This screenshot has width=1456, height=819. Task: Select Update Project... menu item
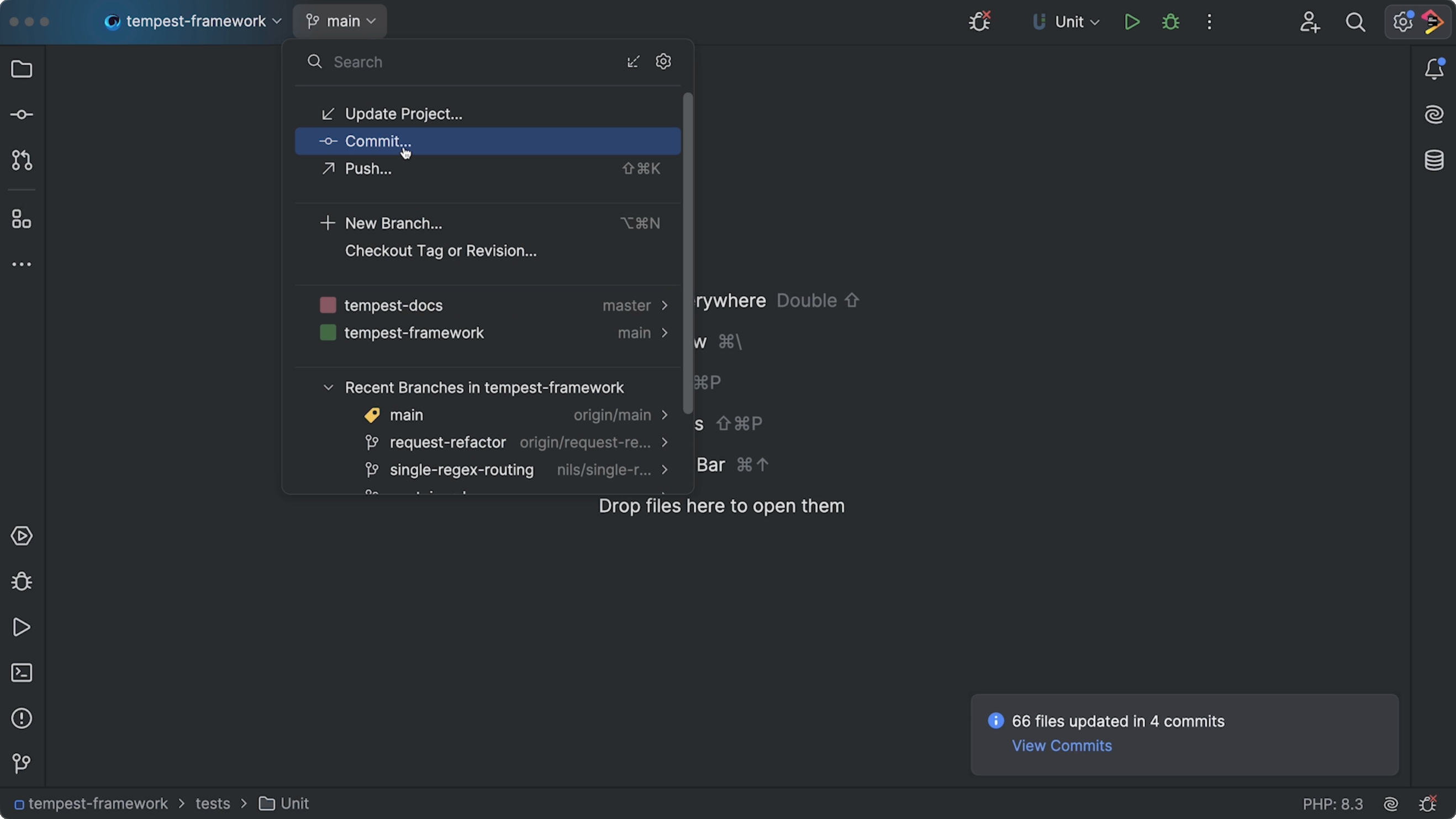[488, 114]
